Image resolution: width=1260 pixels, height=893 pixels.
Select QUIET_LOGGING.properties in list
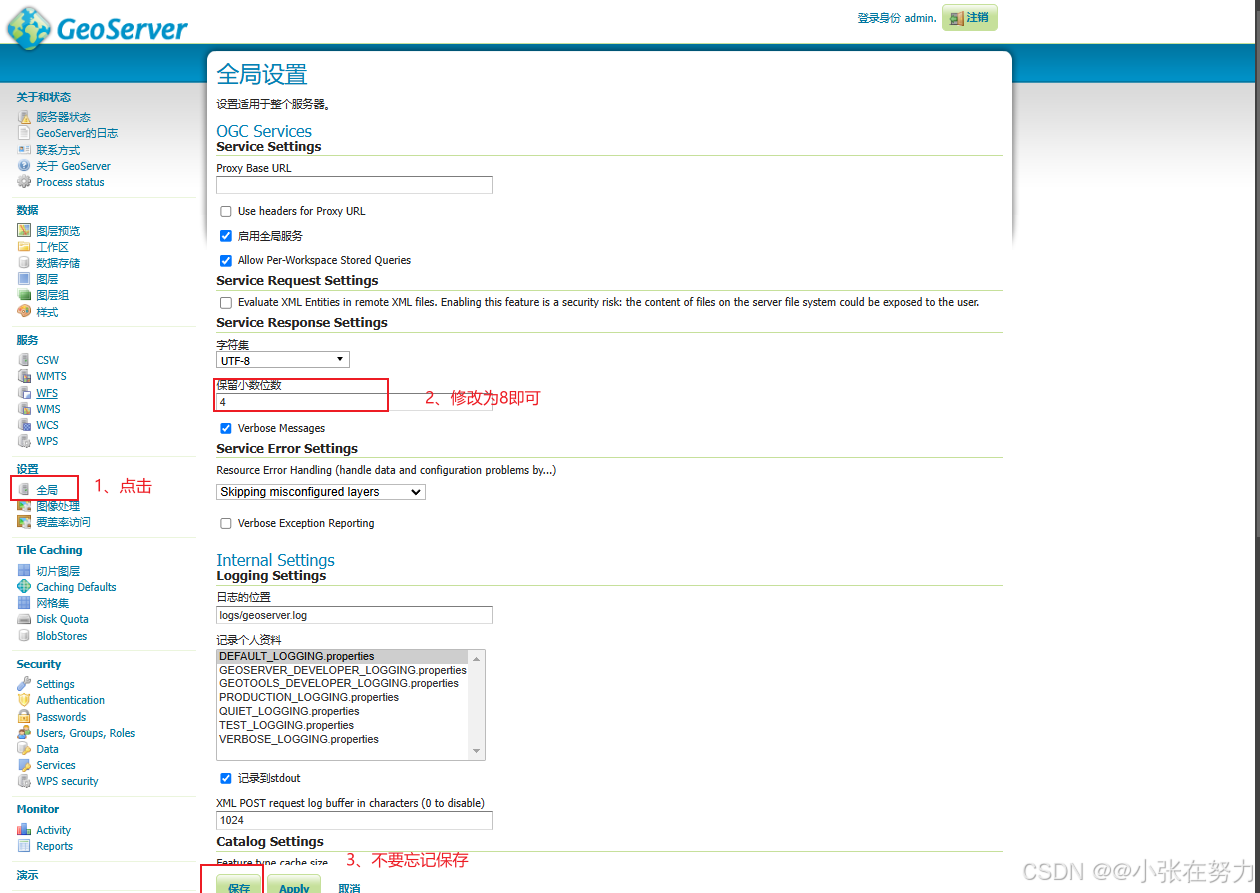pos(342,712)
